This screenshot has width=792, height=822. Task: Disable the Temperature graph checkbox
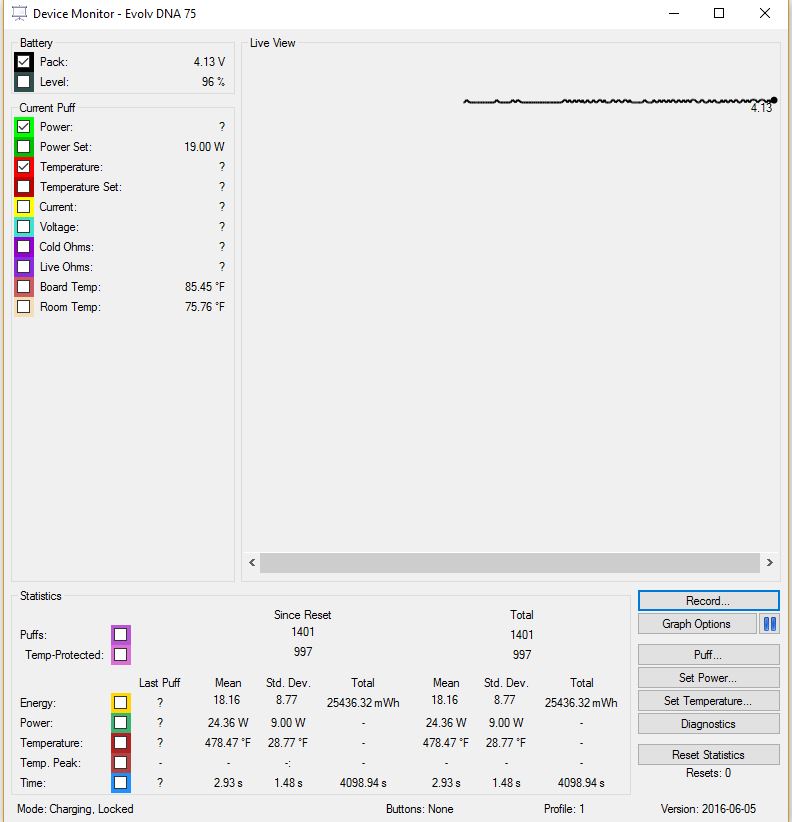(24, 167)
